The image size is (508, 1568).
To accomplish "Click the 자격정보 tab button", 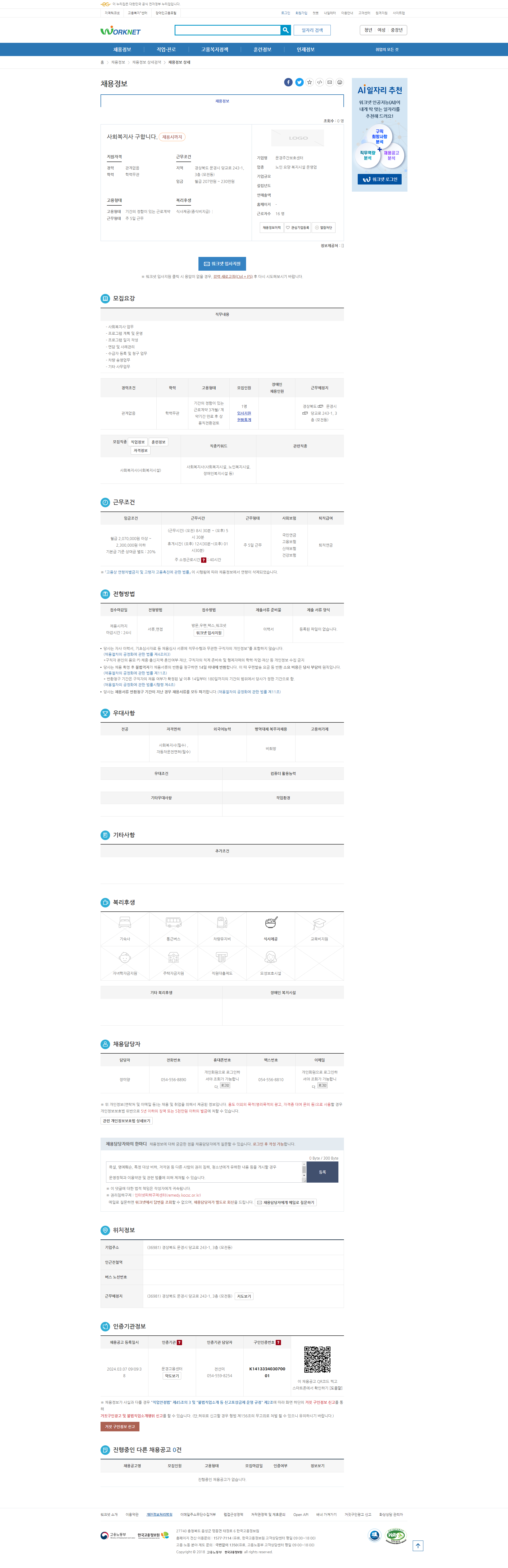I will (x=141, y=450).
